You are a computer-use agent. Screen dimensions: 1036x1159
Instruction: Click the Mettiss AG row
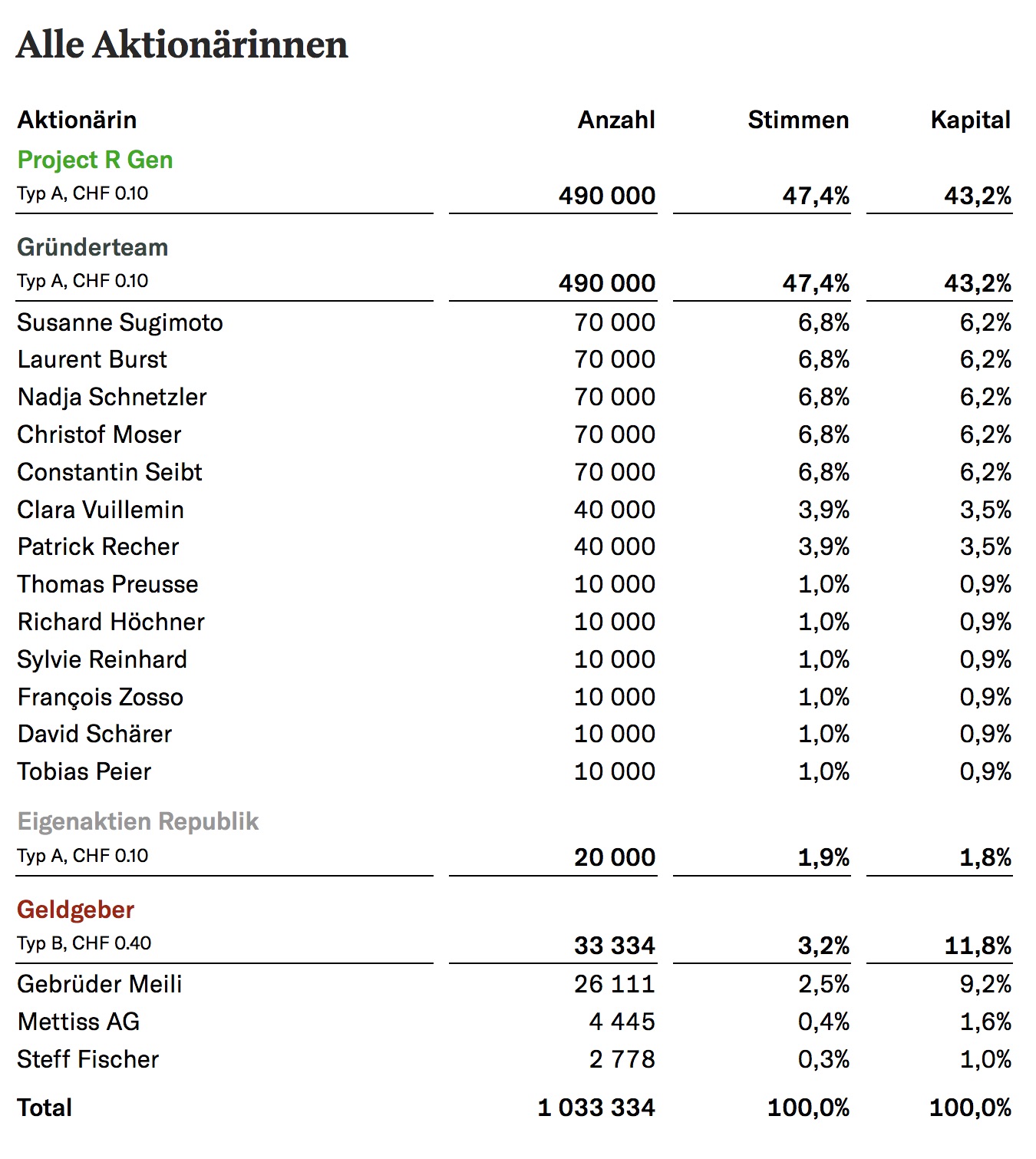click(x=514, y=1022)
